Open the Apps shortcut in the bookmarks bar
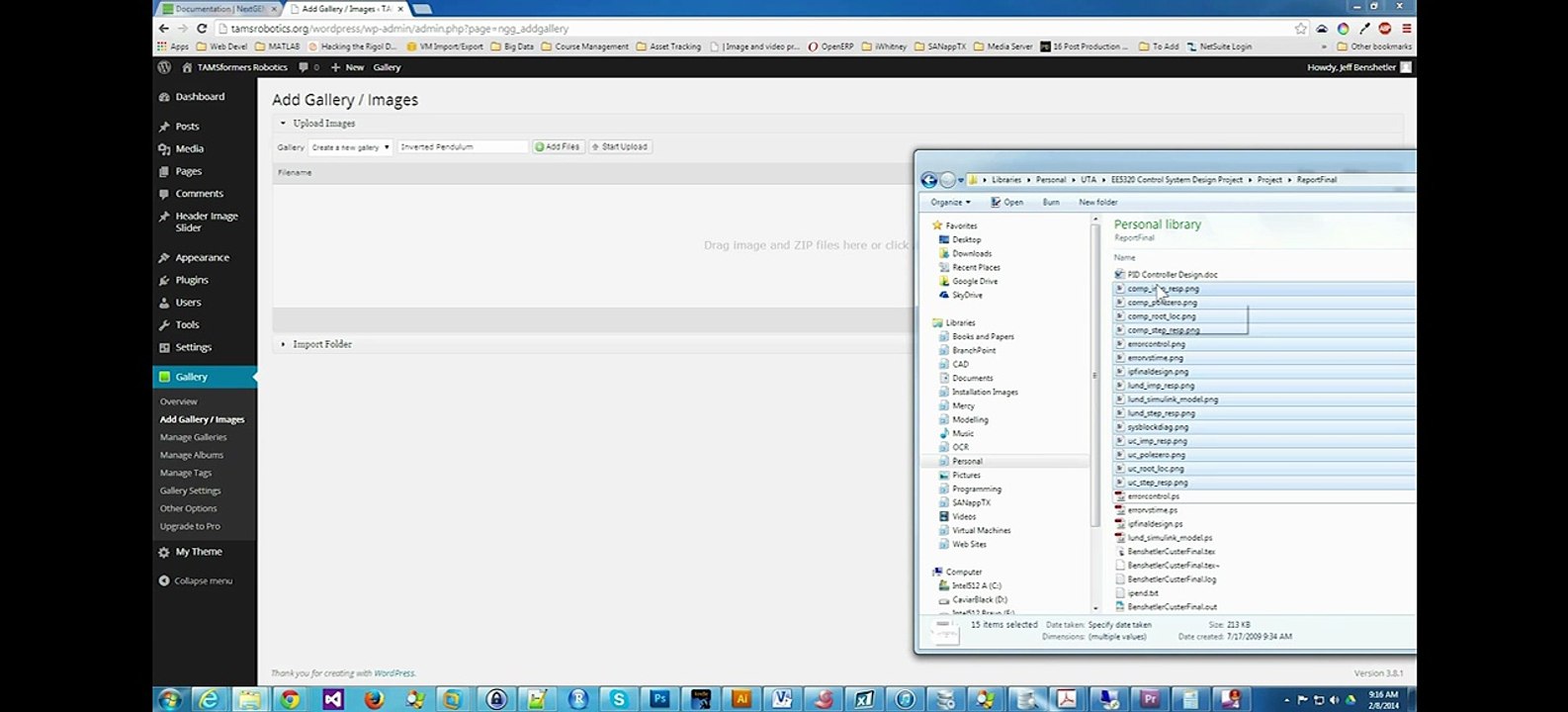This screenshot has width=1568, height=712. [x=173, y=46]
